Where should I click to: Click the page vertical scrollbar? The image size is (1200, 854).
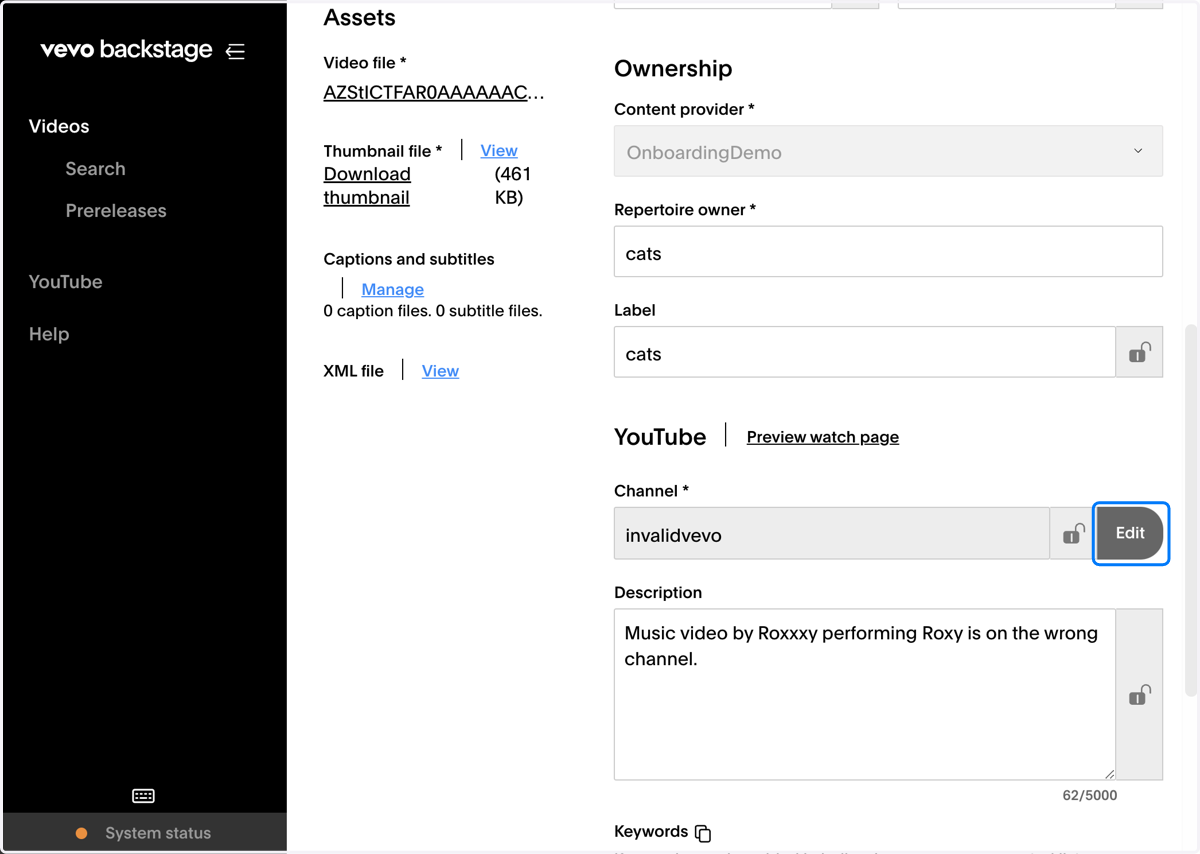click(1190, 510)
